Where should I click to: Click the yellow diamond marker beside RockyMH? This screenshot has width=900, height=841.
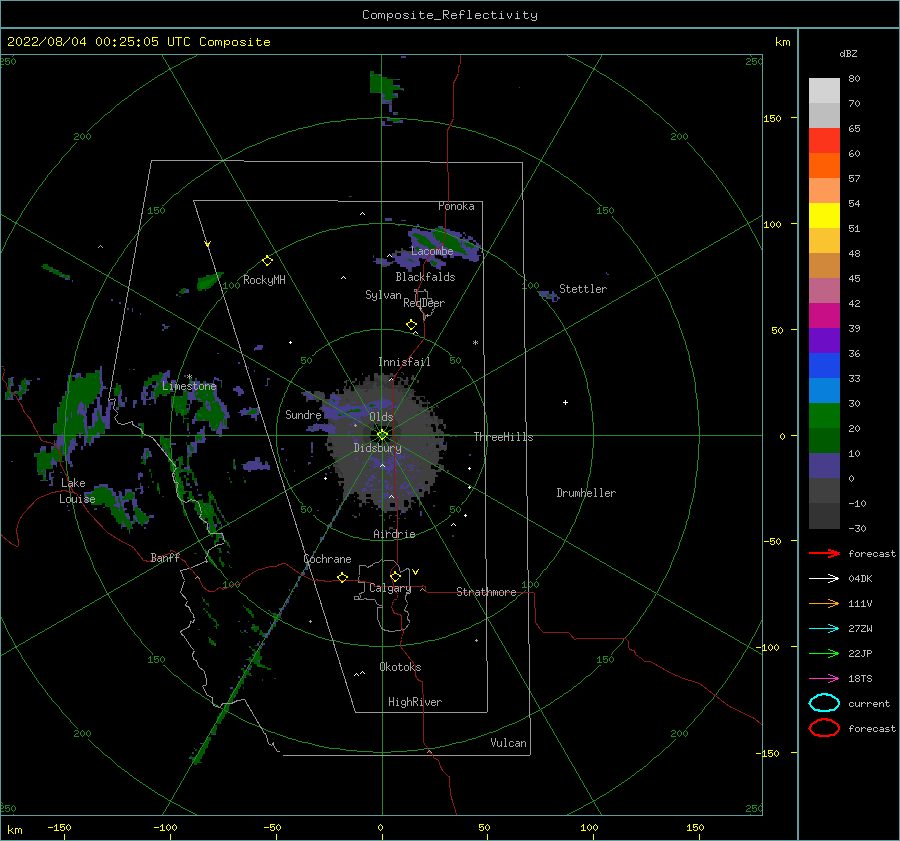tap(267, 261)
